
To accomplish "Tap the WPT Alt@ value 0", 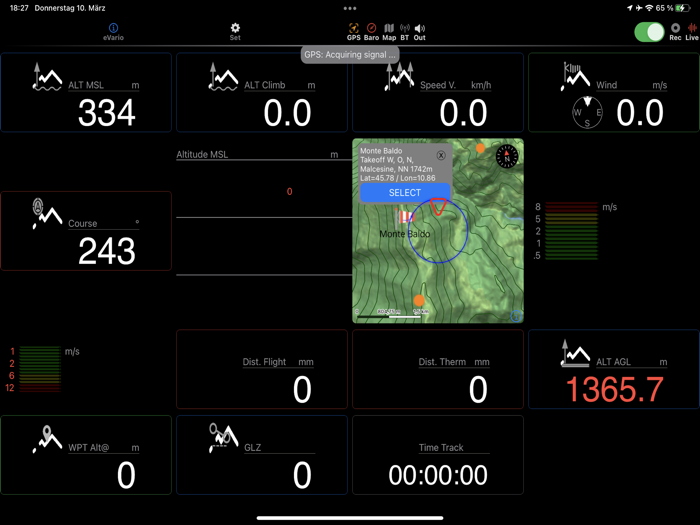I will 126,475.
